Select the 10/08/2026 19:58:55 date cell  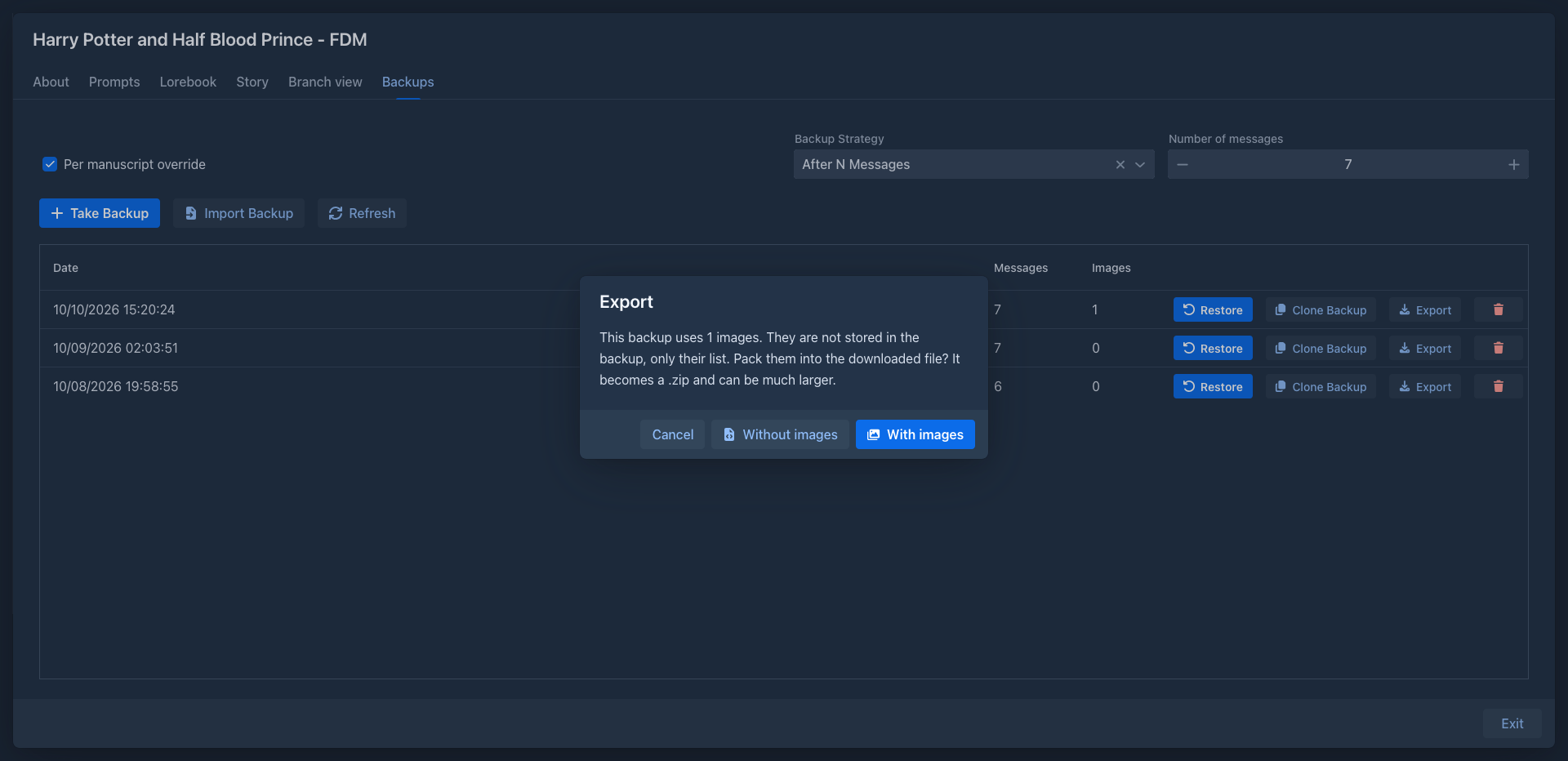point(115,386)
